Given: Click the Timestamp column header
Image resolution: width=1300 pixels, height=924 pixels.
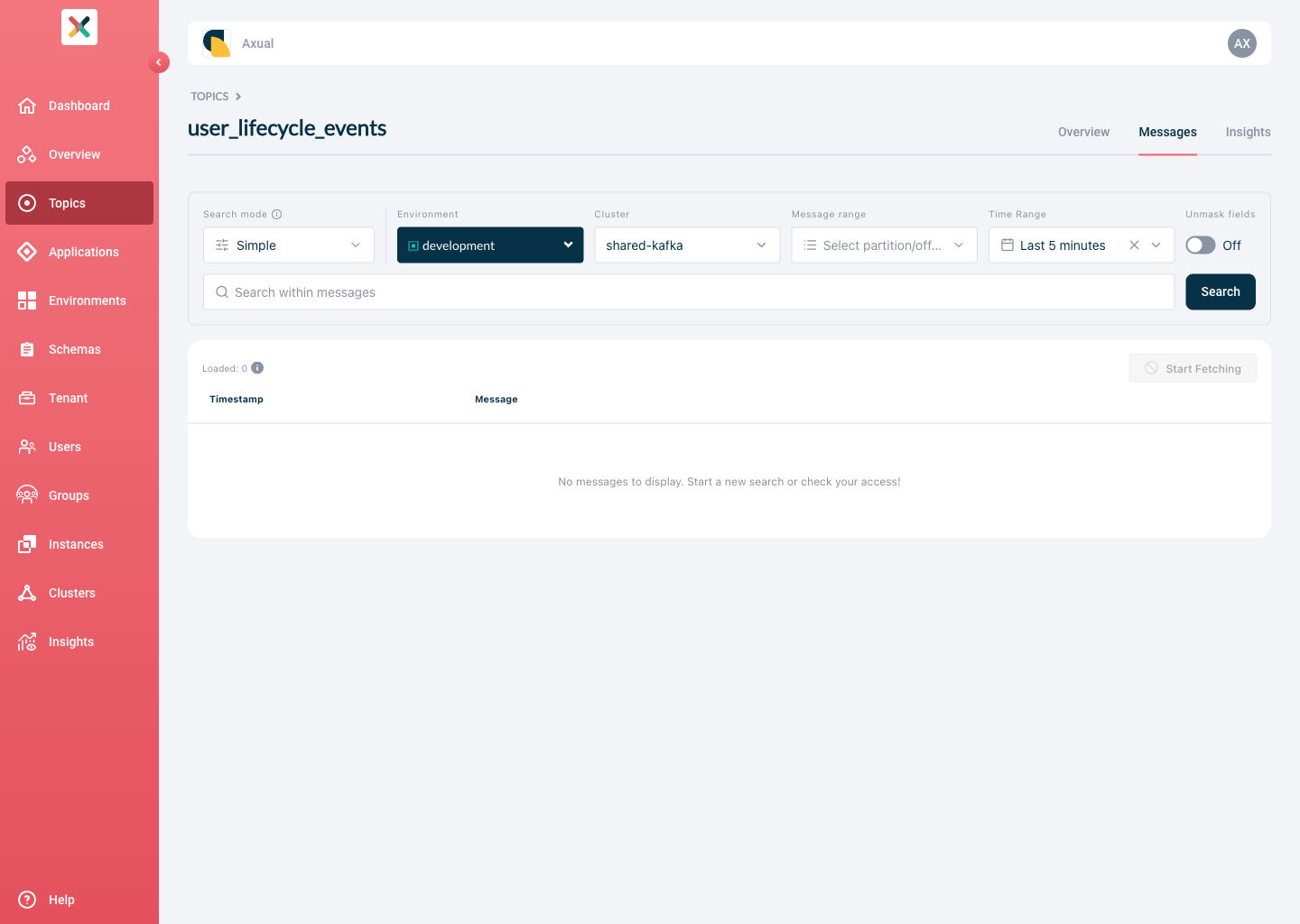Looking at the screenshot, I should [x=237, y=399].
